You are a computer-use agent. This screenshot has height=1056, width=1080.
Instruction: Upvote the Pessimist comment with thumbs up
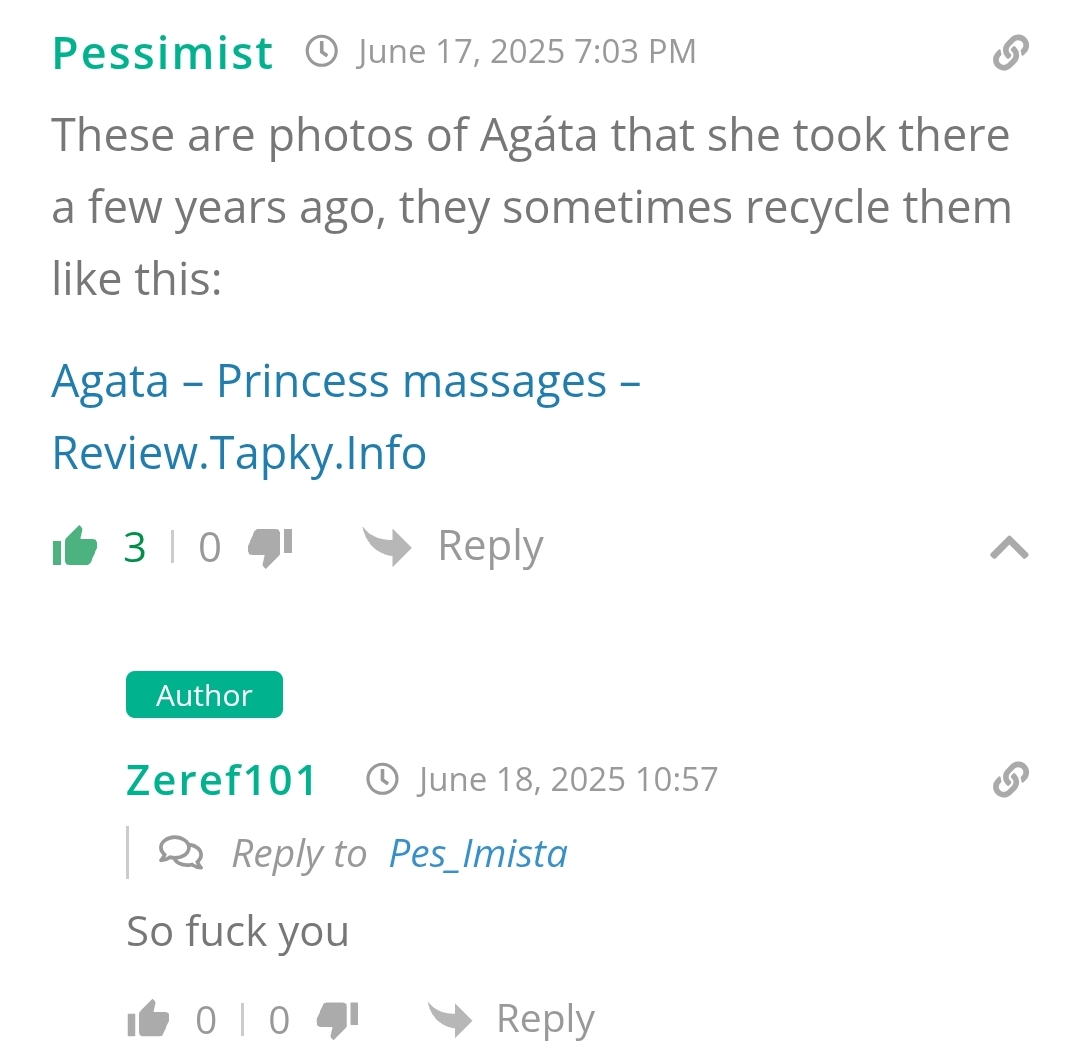[x=75, y=547]
